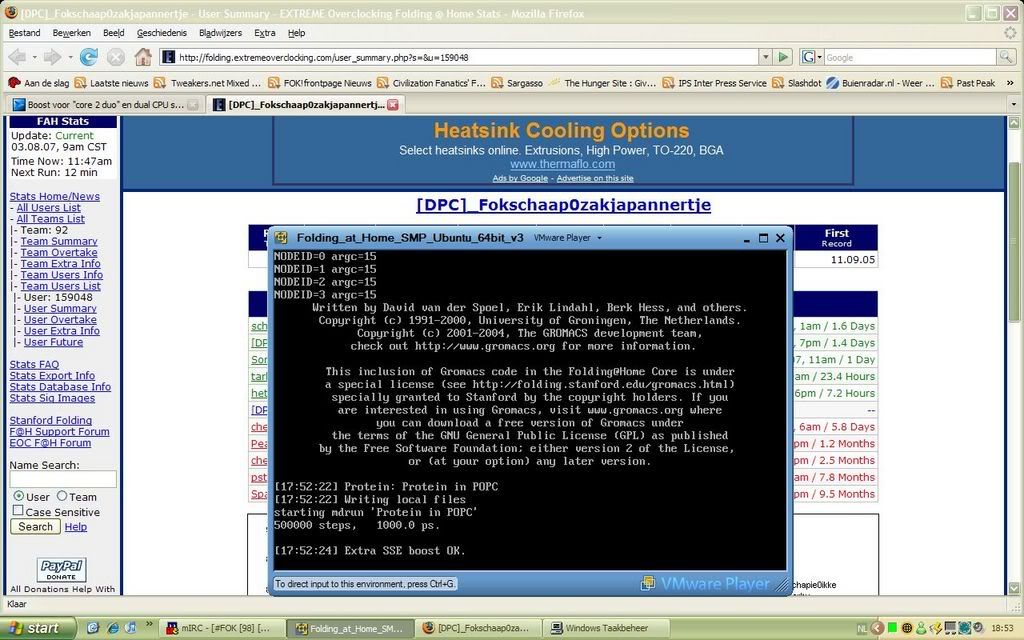
Task: Click the scrollbar down arrow of the page
Action: 1014,588
